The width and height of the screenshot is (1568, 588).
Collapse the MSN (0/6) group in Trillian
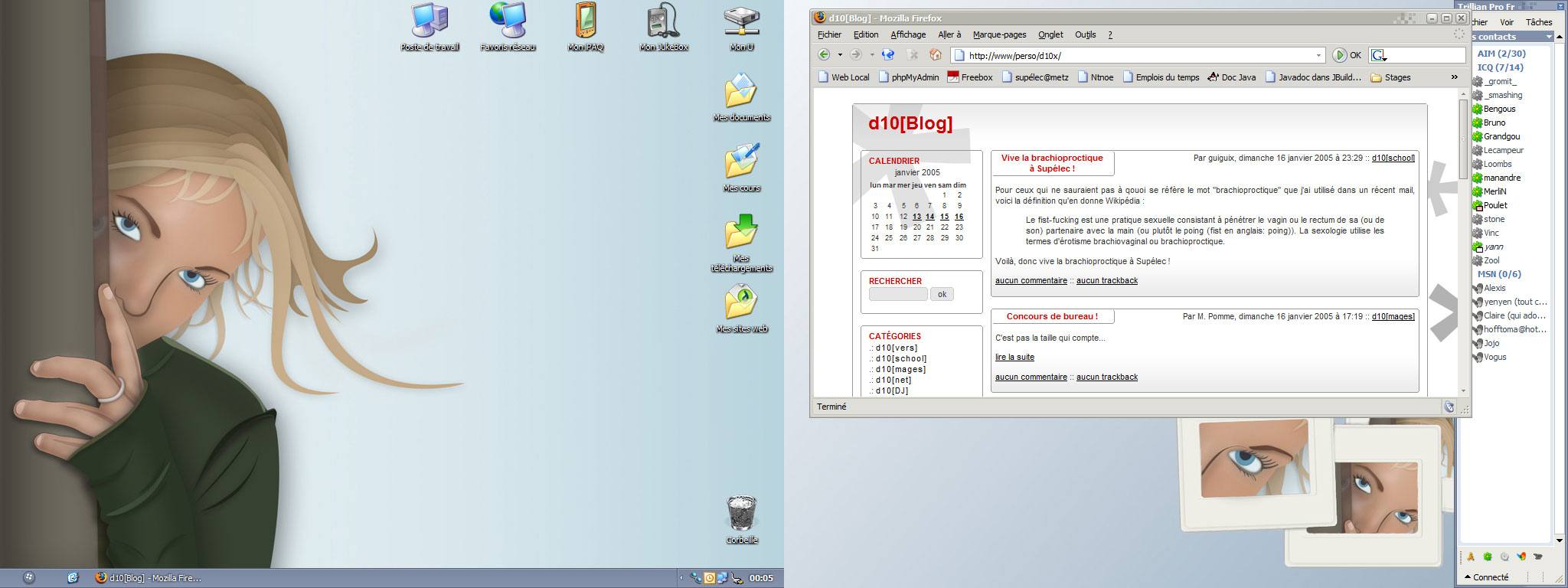coord(1498,274)
